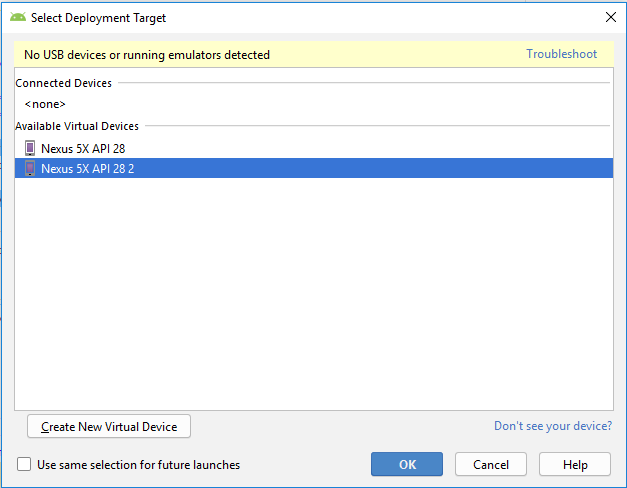The height and width of the screenshot is (488, 627).
Task: Click the Android logo in title bar
Action: pyautogui.click(x=18, y=17)
